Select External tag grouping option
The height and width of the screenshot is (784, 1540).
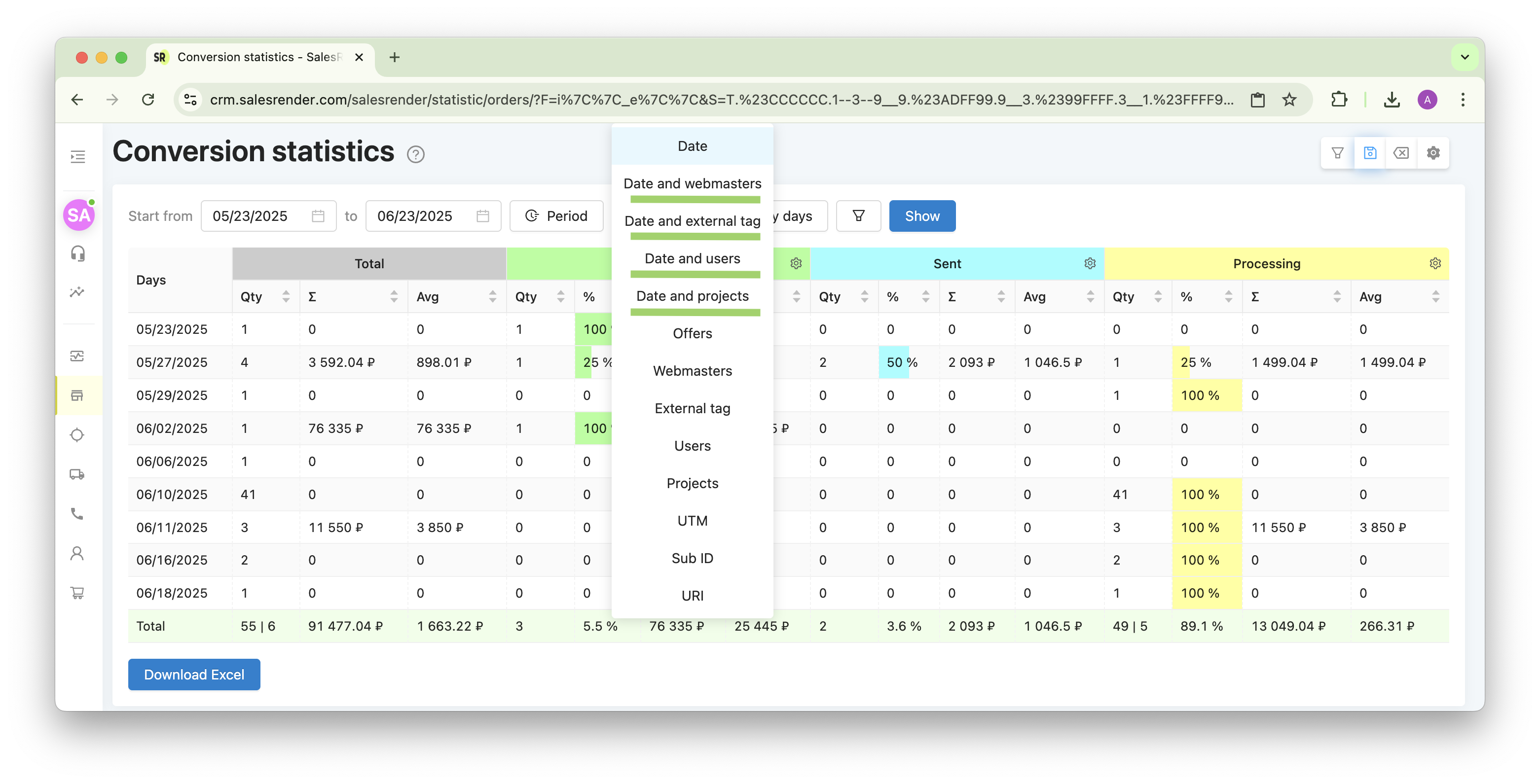[x=692, y=409]
